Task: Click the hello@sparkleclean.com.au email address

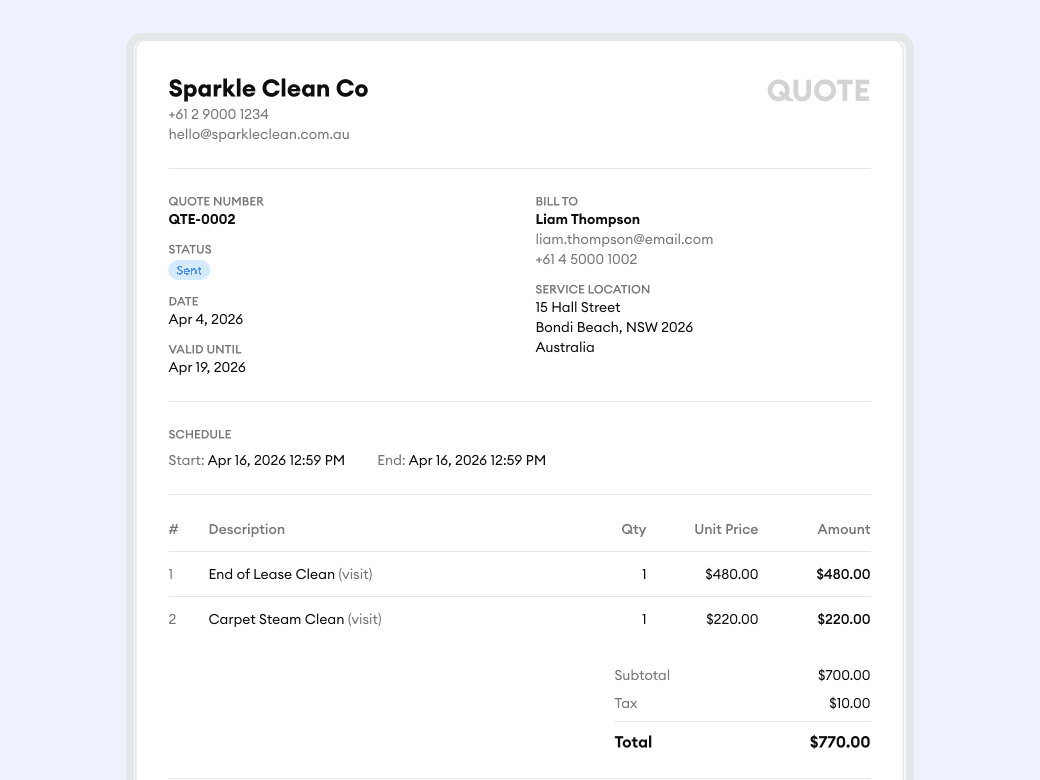Action: [259, 134]
